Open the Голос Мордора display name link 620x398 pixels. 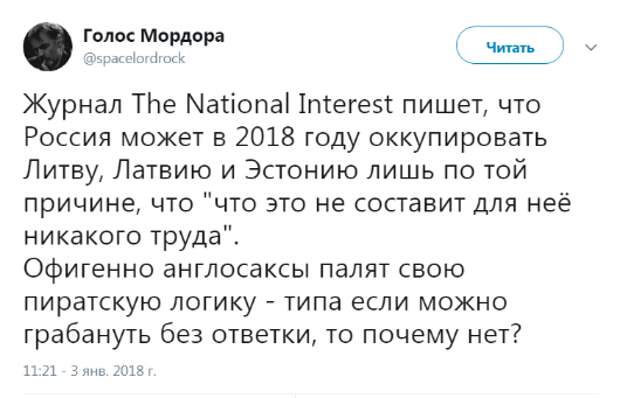153,36
